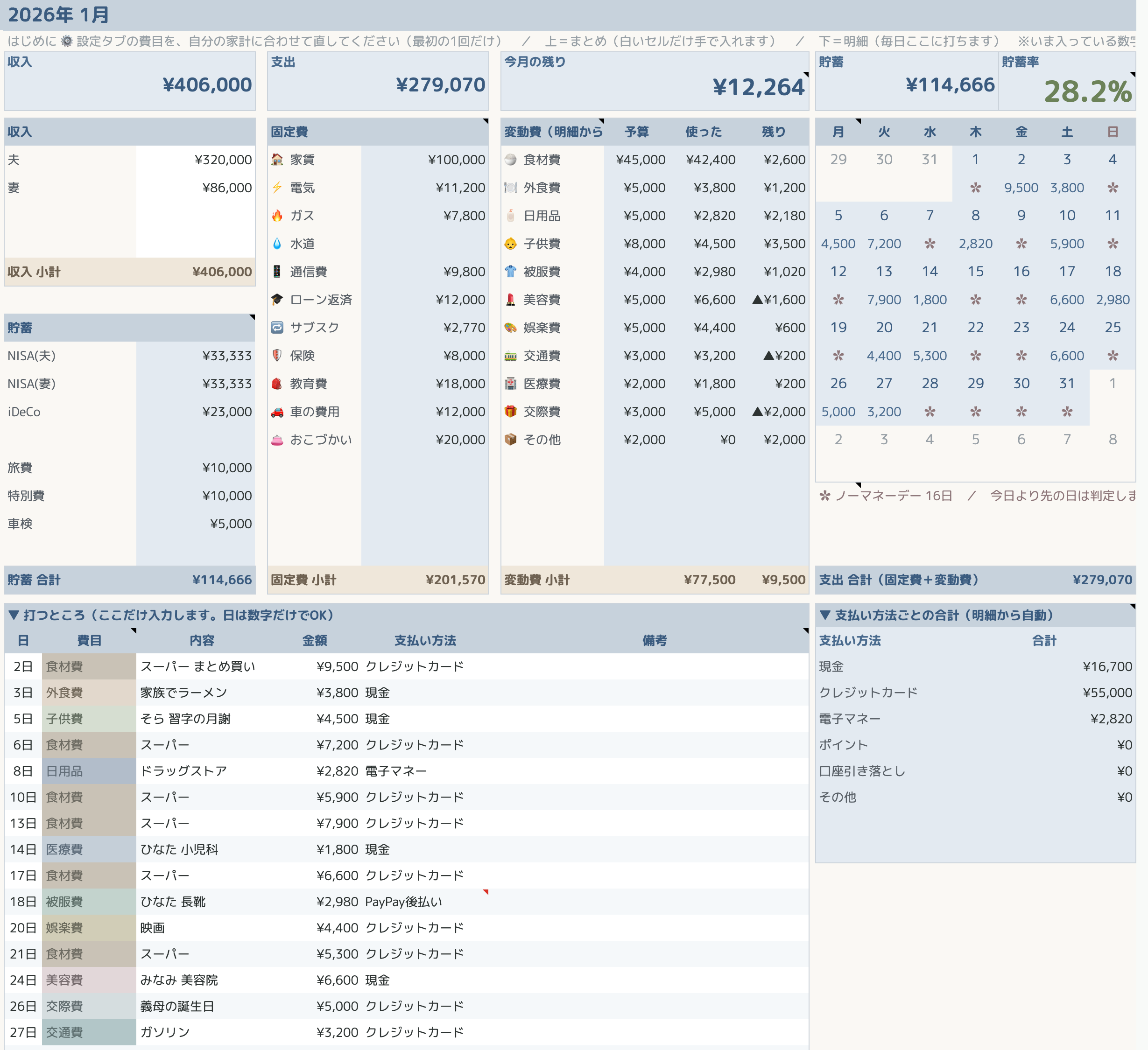Click the house icon next to 家賃
The width and height of the screenshot is (1148, 1050).
coord(277,159)
